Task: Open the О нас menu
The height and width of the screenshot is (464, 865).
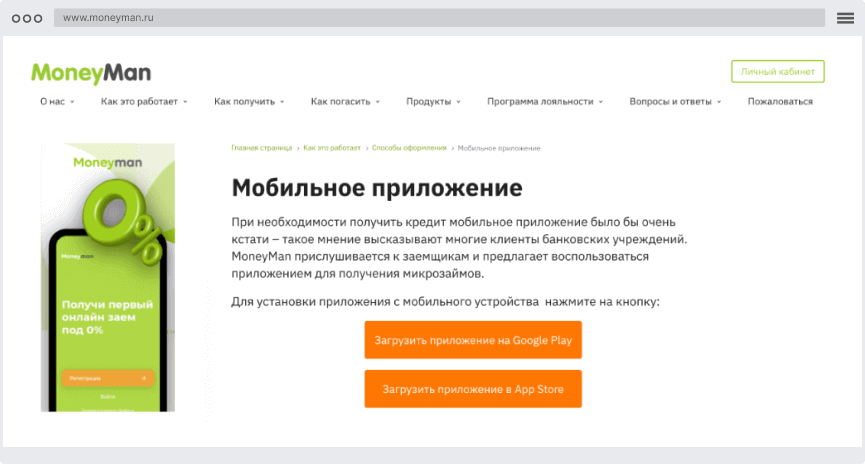Action: pyautogui.click(x=52, y=102)
